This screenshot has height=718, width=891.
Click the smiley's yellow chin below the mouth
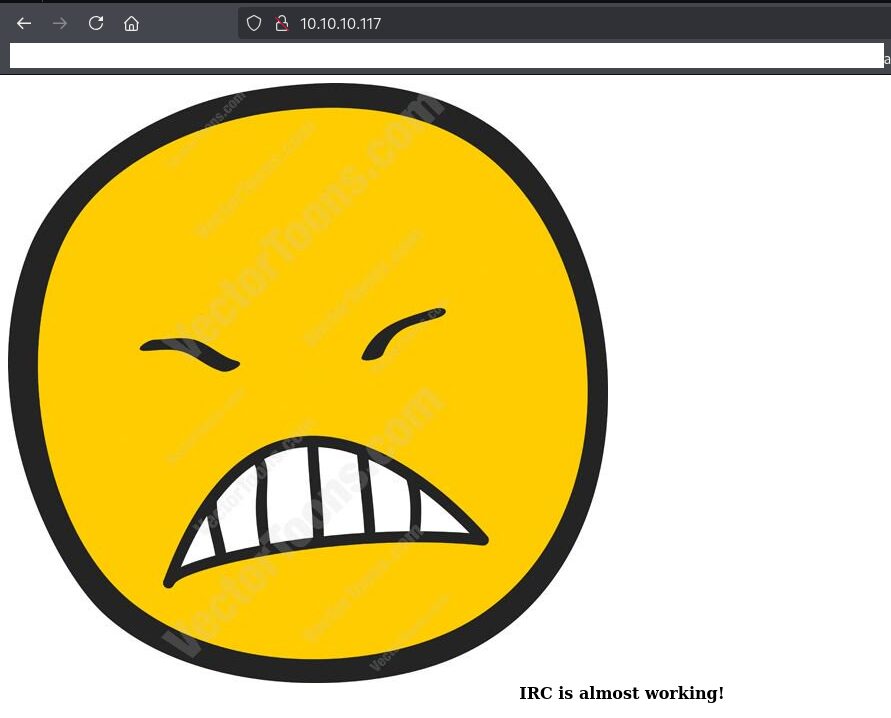tap(320, 600)
